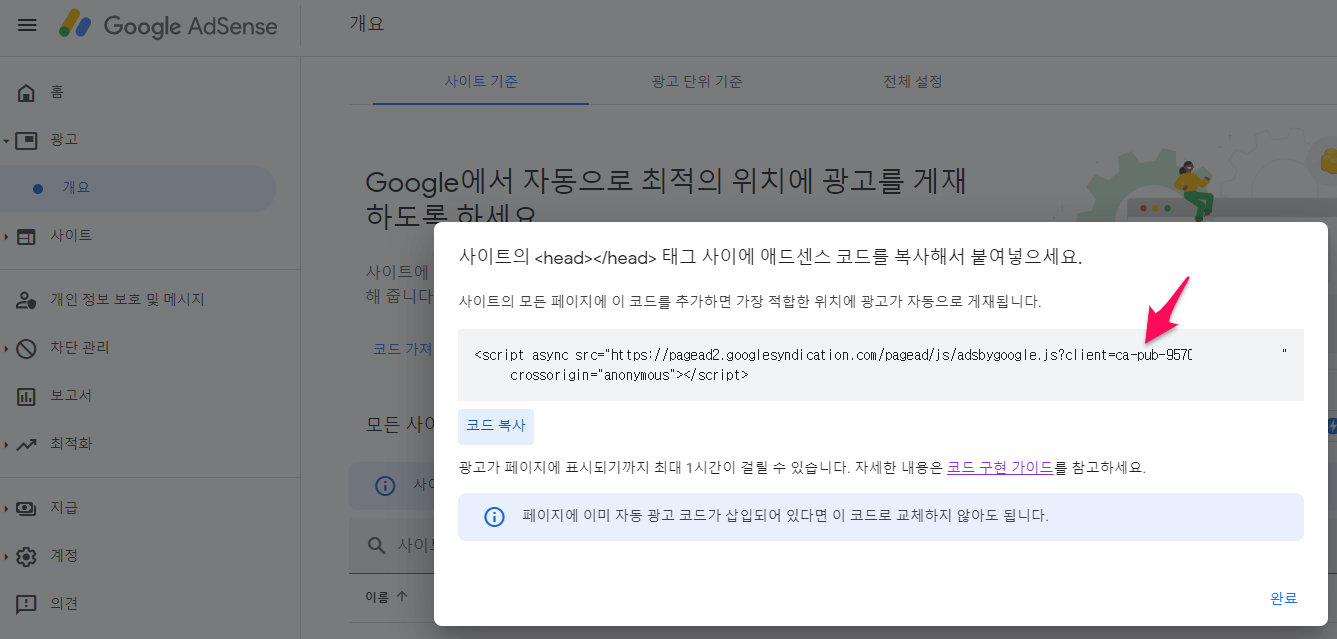The height and width of the screenshot is (639, 1337).
Task: Switch to the 전체 설정 tab
Action: pyautogui.click(x=912, y=82)
